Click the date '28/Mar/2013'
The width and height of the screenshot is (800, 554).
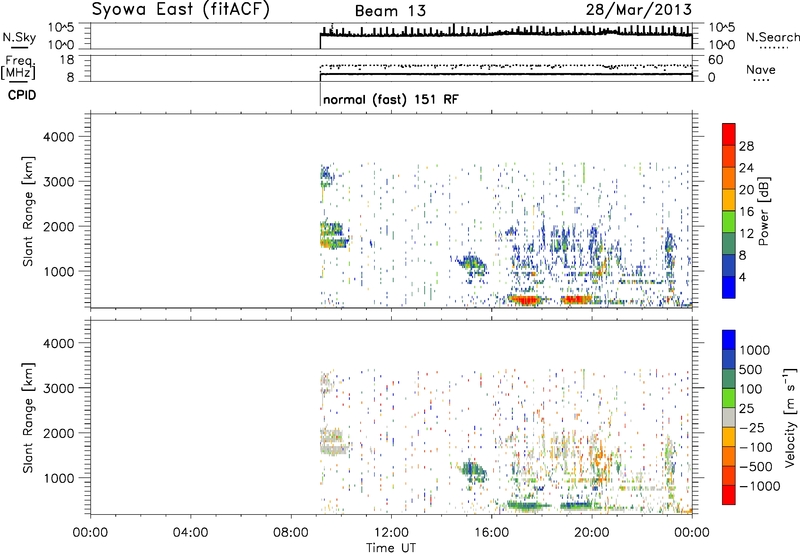(639, 10)
